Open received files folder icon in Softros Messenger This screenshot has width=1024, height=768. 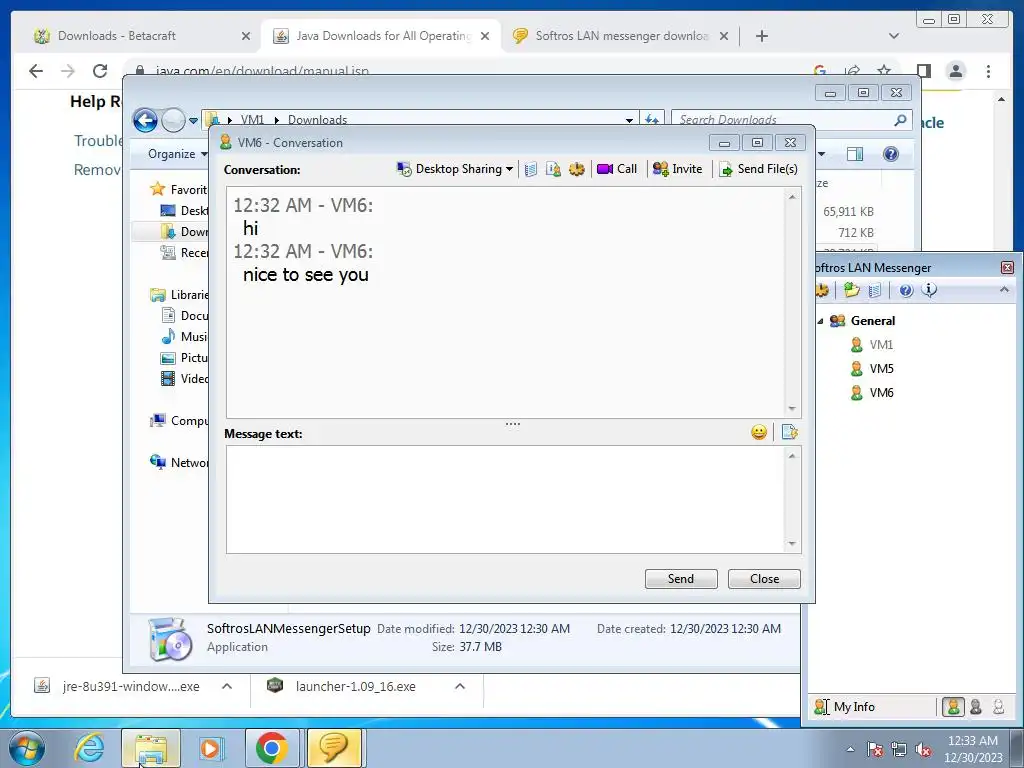[x=851, y=290]
